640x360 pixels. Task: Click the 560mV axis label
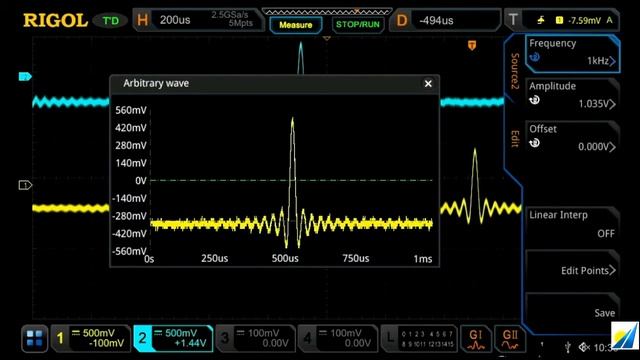[131, 110]
